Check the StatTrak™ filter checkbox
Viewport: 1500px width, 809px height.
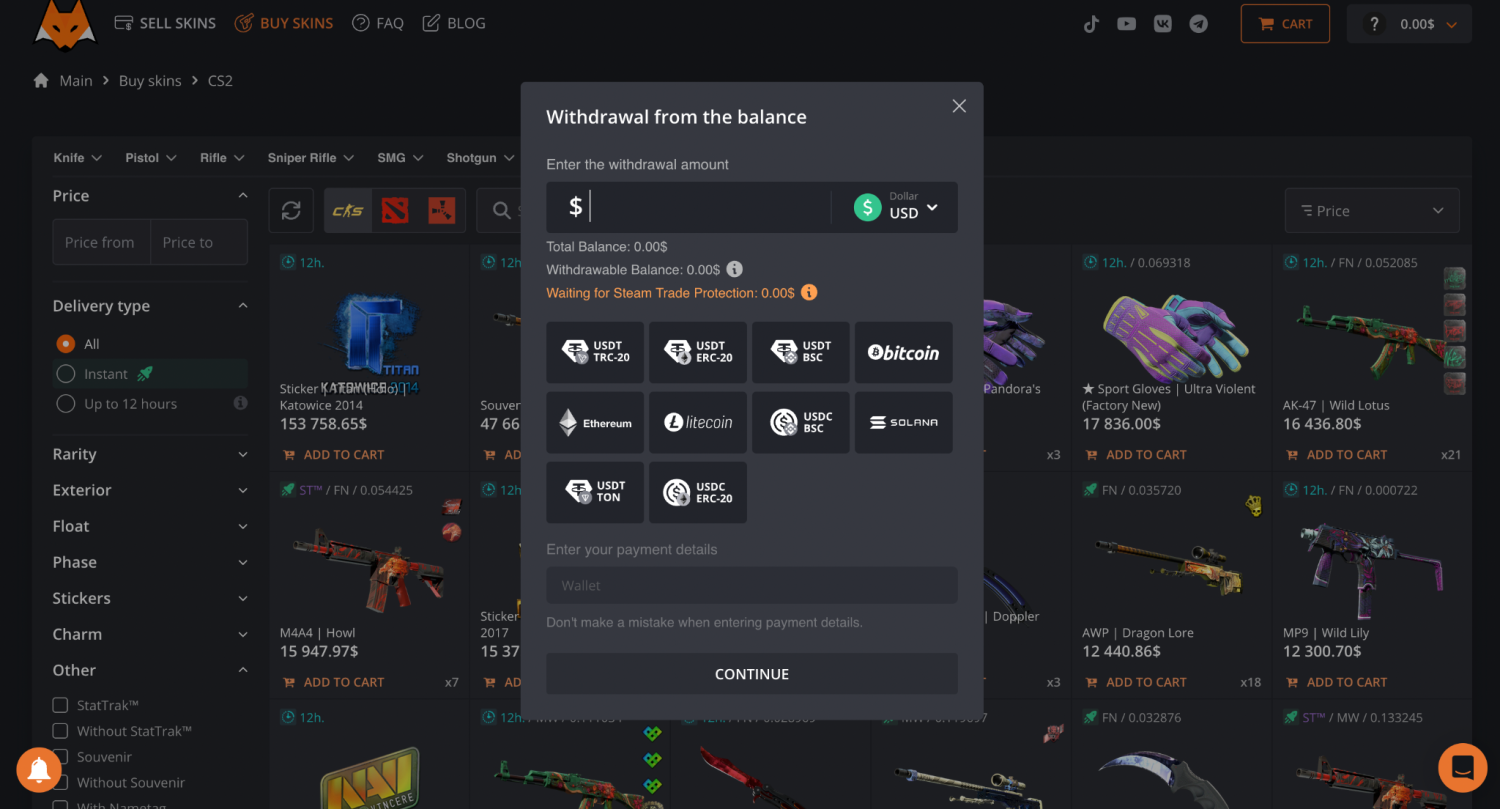[60, 704]
